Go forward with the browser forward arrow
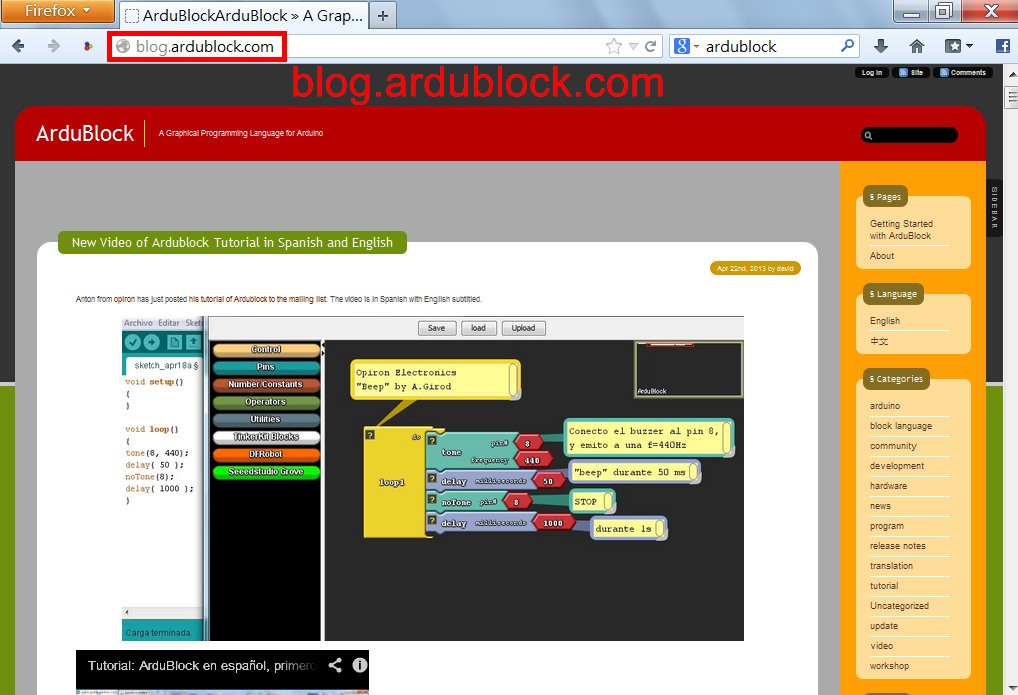The width and height of the screenshot is (1018, 695). (x=54, y=46)
